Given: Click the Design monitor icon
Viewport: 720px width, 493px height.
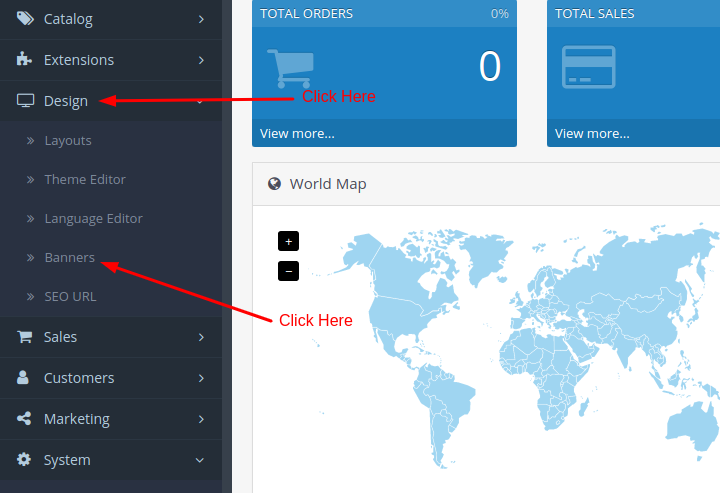Looking at the screenshot, I should click(25, 101).
